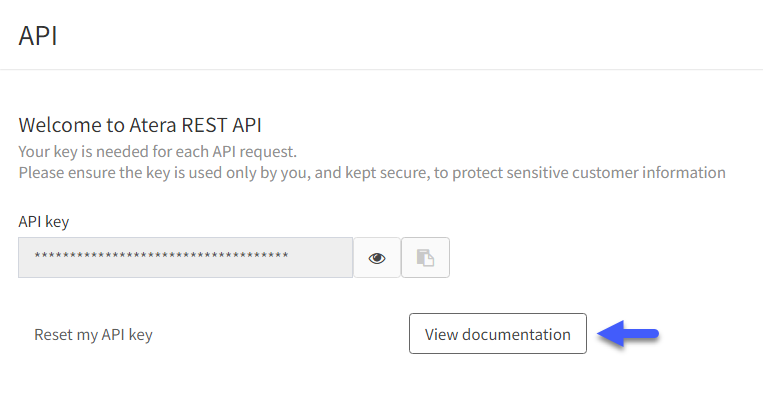This screenshot has width=763, height=400.
Task: Hit the clipboard icon beside the eye button
Action: [425, 258]
